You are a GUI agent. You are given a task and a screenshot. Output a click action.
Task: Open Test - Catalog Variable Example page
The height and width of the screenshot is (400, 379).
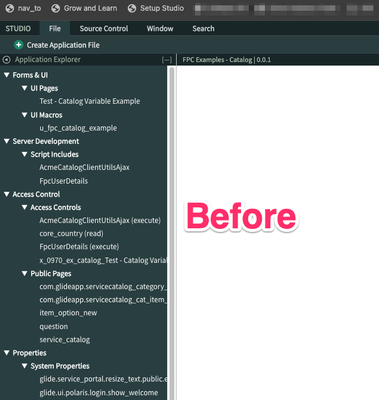[x=90, y=101]
